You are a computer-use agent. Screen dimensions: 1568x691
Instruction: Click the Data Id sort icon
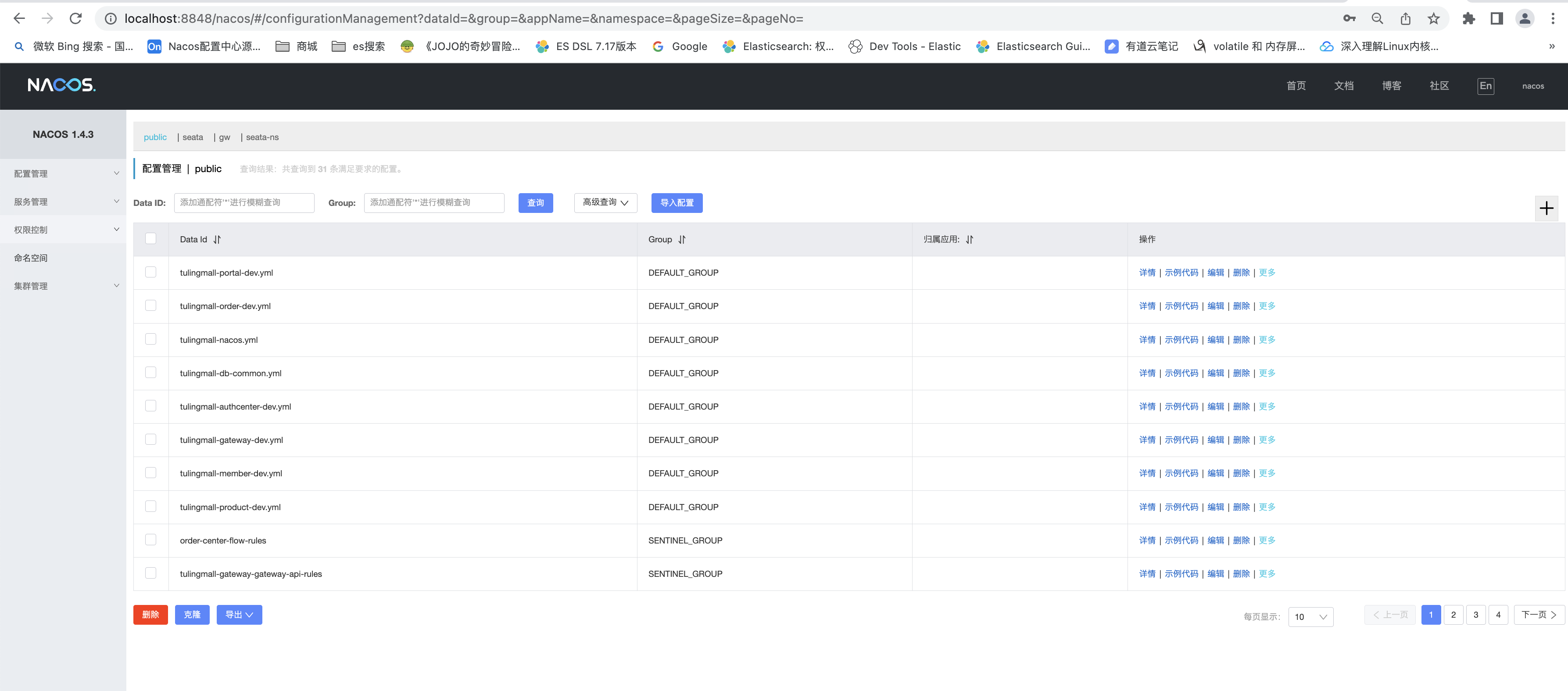pos(217,239)
